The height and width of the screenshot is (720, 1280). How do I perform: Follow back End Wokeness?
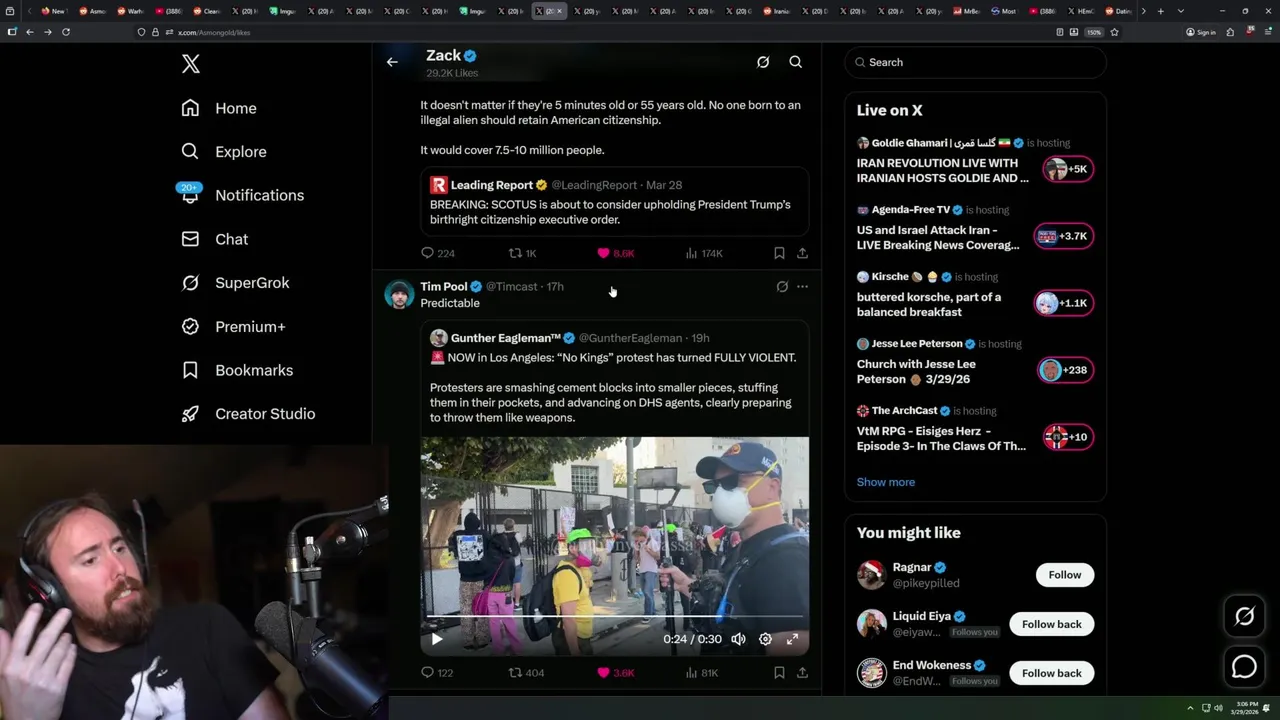click(x=1051, y=673)
